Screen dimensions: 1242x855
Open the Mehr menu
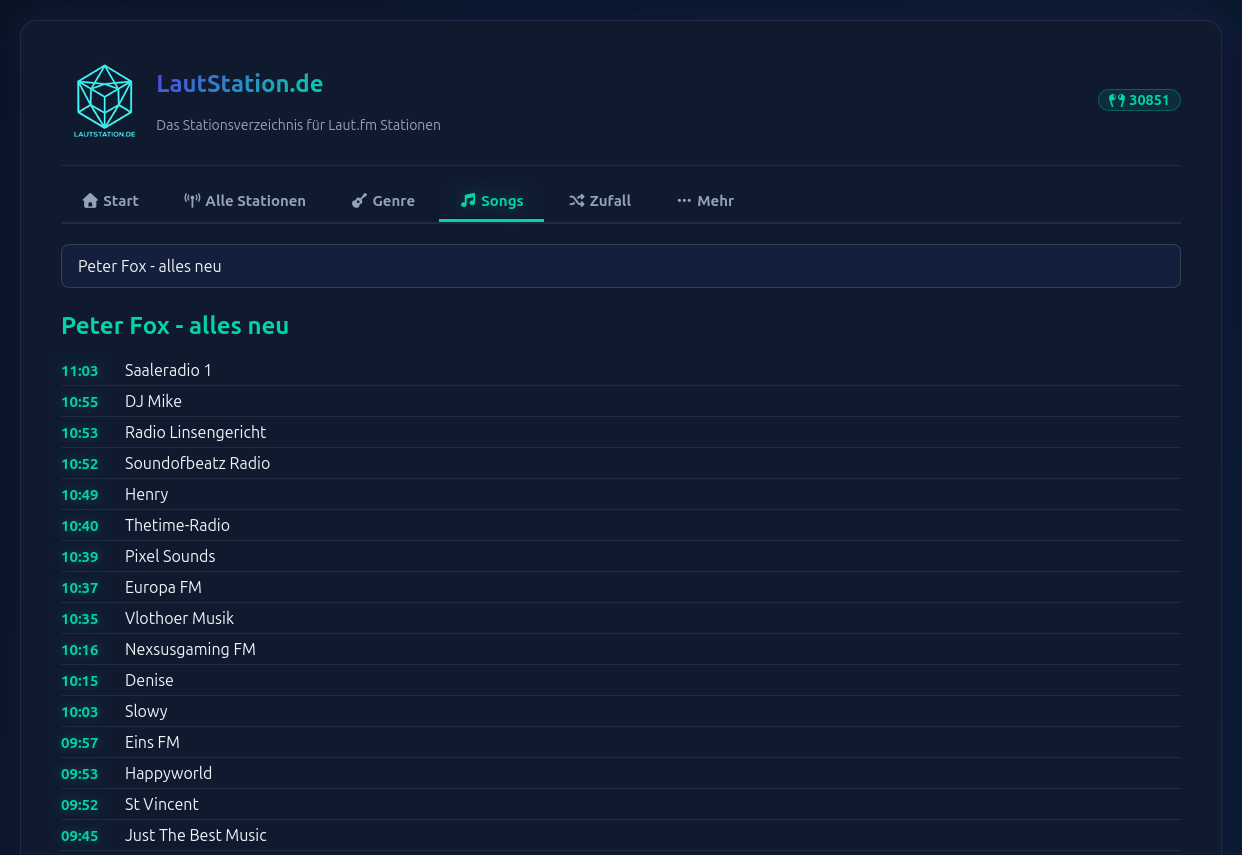click(705, 201)
